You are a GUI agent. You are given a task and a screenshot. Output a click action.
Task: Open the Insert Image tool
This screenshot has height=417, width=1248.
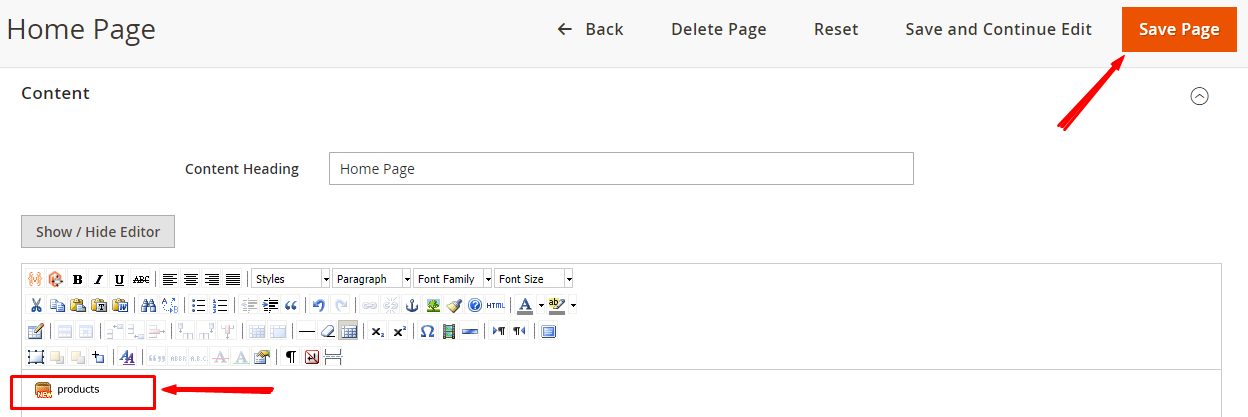click(x=433, y=305)
